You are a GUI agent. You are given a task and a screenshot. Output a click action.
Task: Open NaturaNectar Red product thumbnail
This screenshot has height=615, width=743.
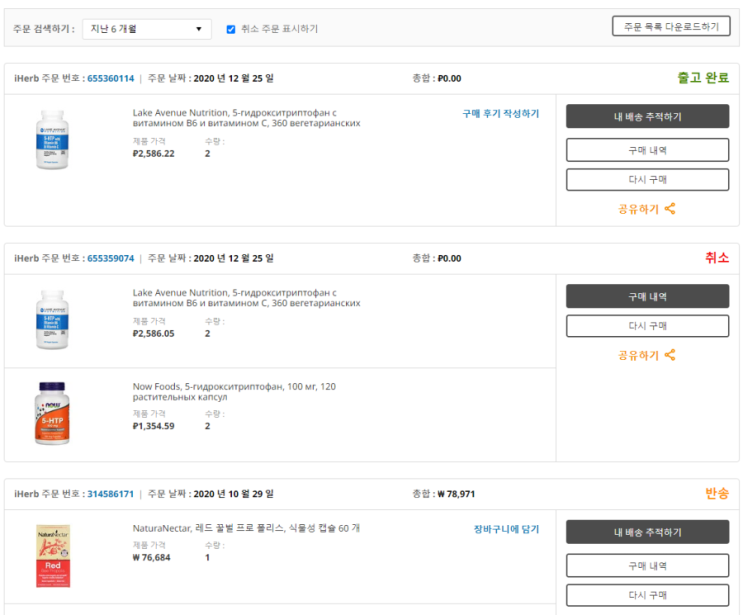tap(51, 555)
